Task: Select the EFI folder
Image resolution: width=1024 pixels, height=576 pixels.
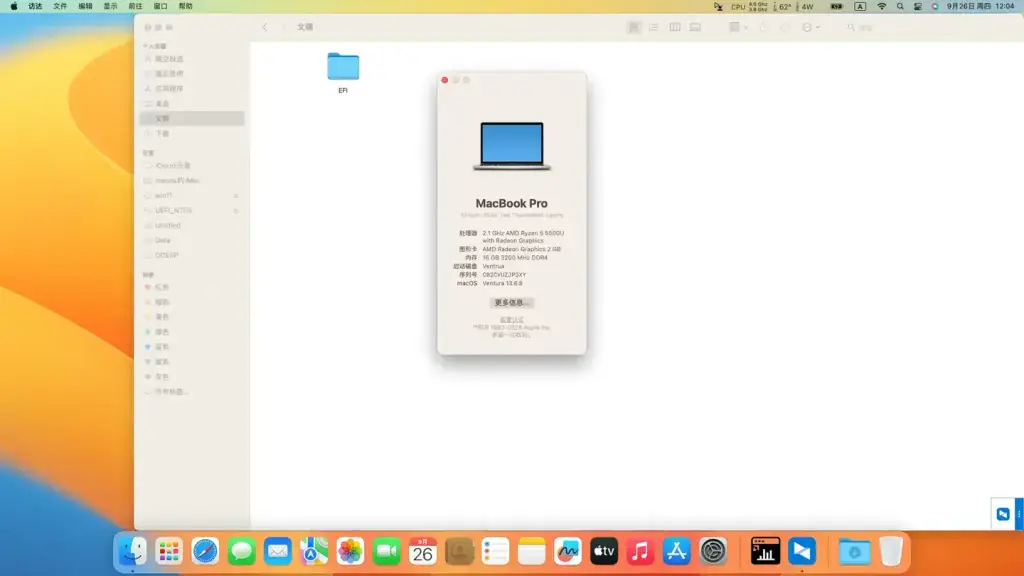Action: click(343, 72)
